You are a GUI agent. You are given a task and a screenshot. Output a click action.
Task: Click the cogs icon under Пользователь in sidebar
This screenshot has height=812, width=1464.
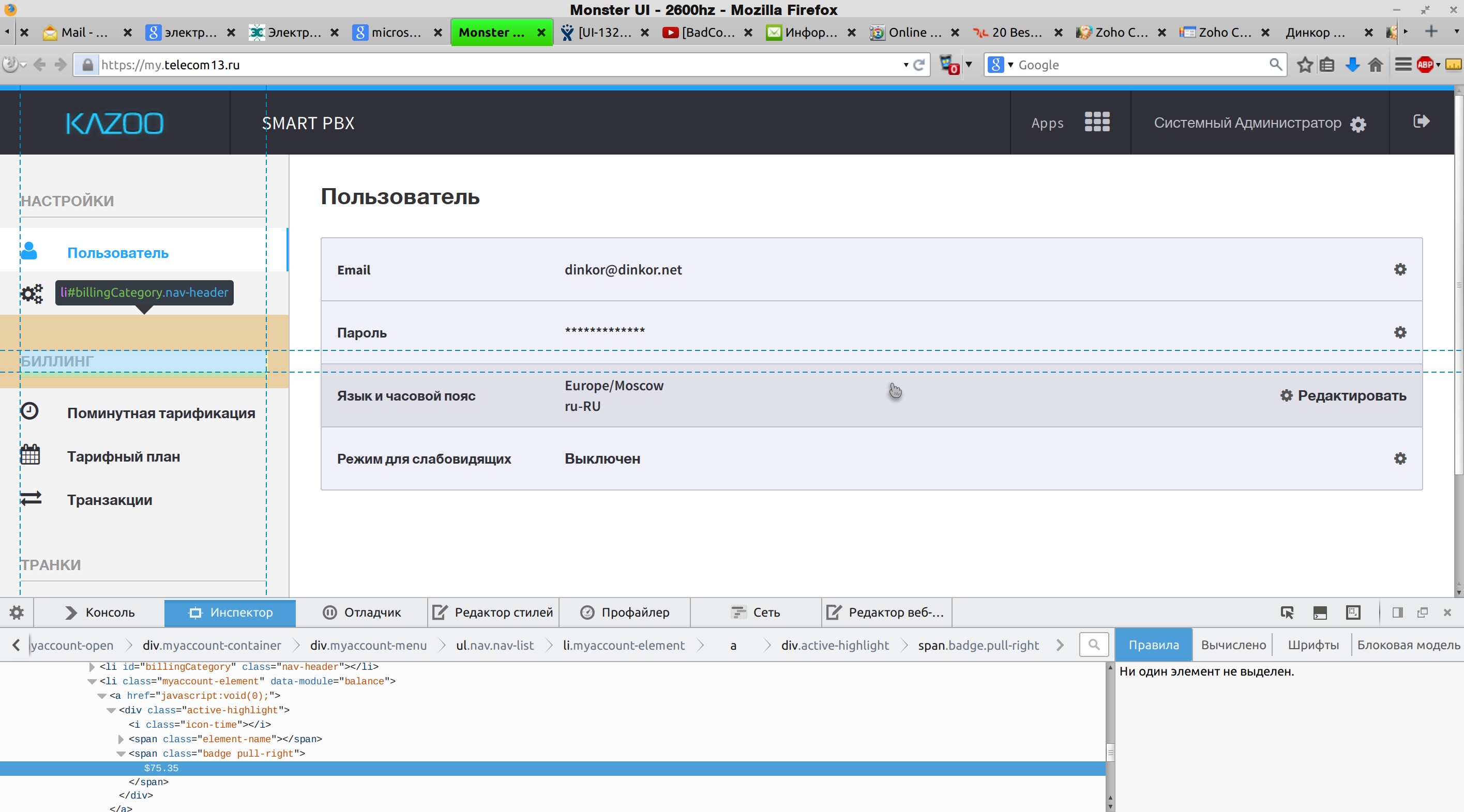pos(32,293)
